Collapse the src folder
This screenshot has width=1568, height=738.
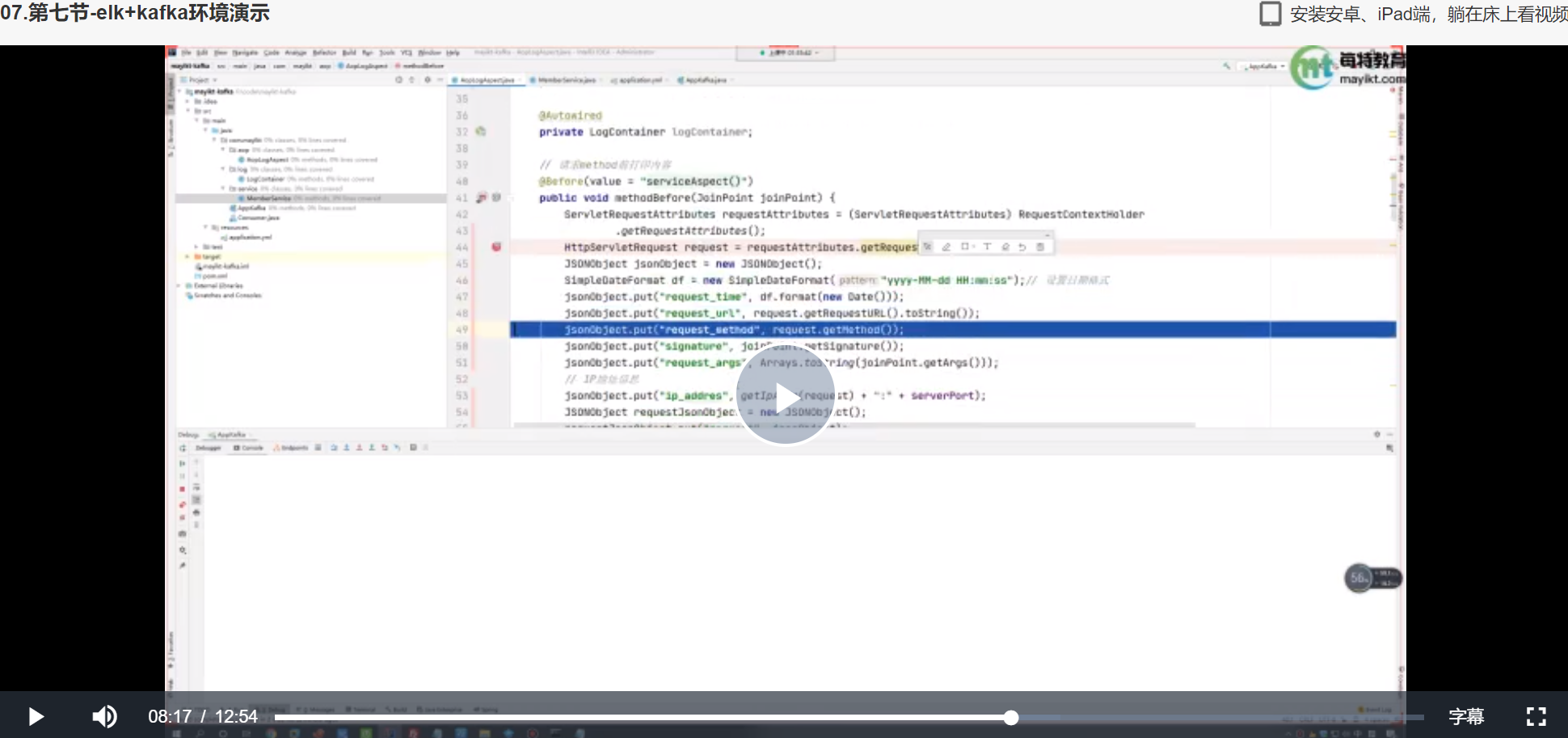(x=188, y=112)
